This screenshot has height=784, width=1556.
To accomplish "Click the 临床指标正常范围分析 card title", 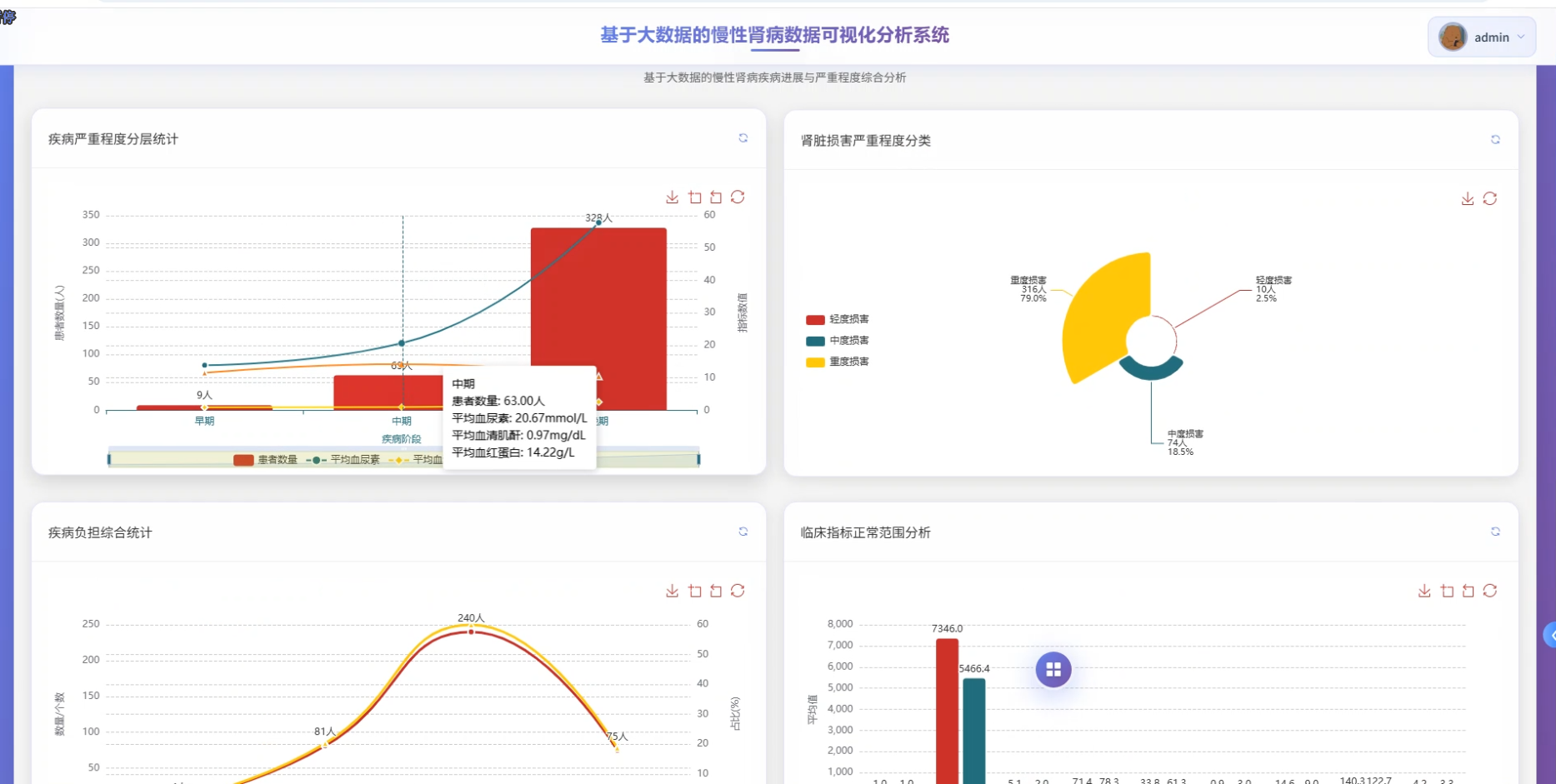I will pos(866,532).
